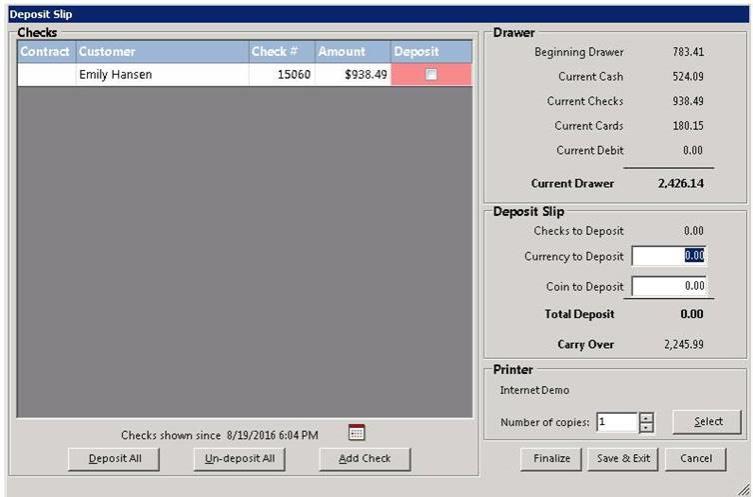Focus the Currency to Deposit field
The width and height of the screenshot is (753, 497).
[670, 256]
